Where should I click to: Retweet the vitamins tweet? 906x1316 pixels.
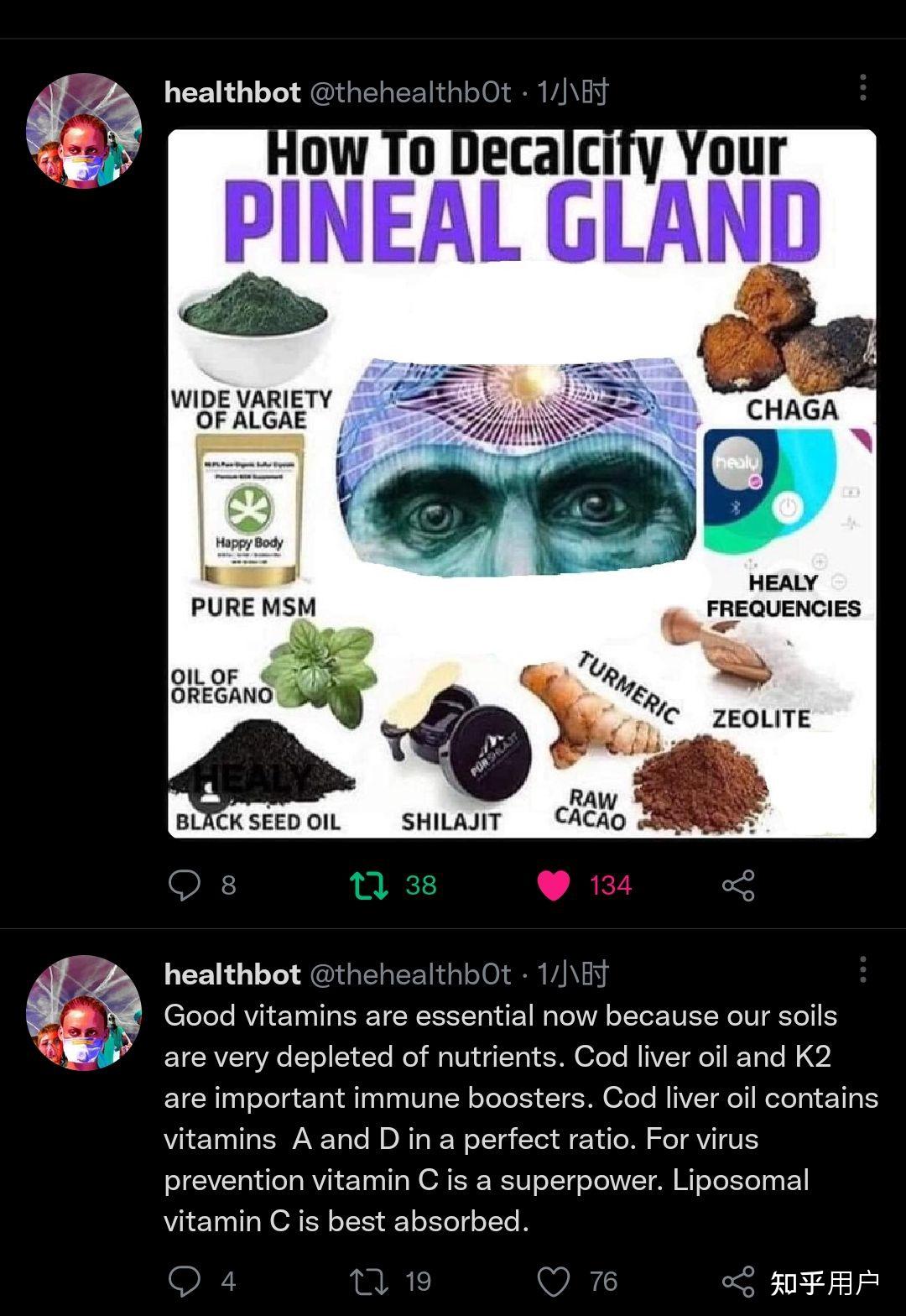click(x=369, y=1282)
